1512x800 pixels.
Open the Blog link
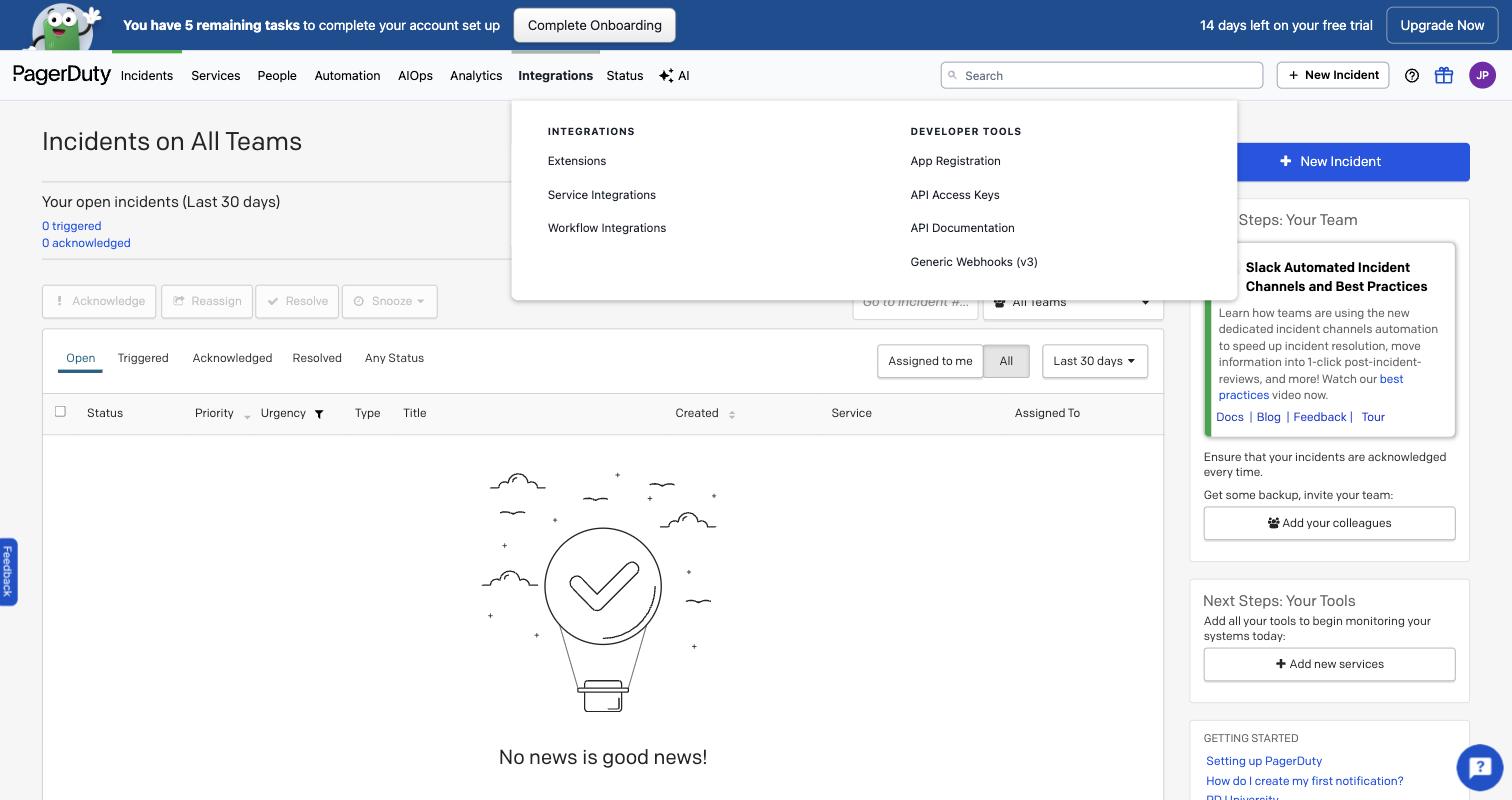1269,417
